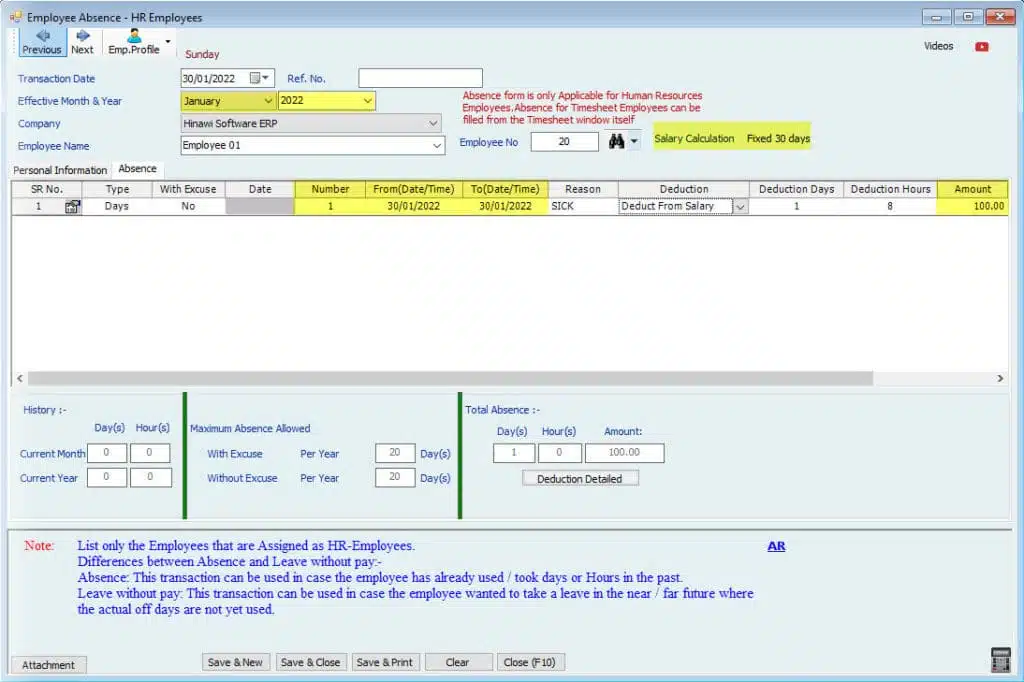
Task: Click the Attachment button
Action: [48, 665]
